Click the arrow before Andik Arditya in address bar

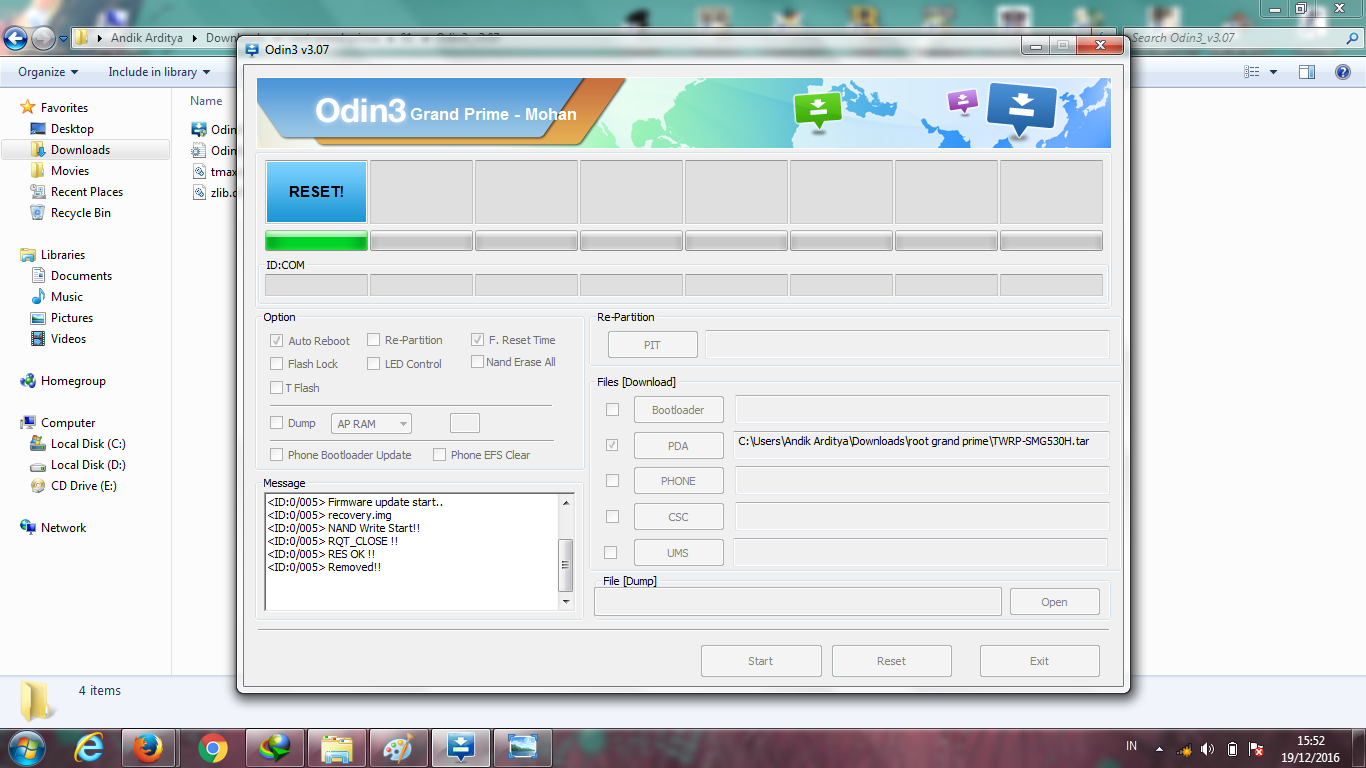(x=98, y=38)
